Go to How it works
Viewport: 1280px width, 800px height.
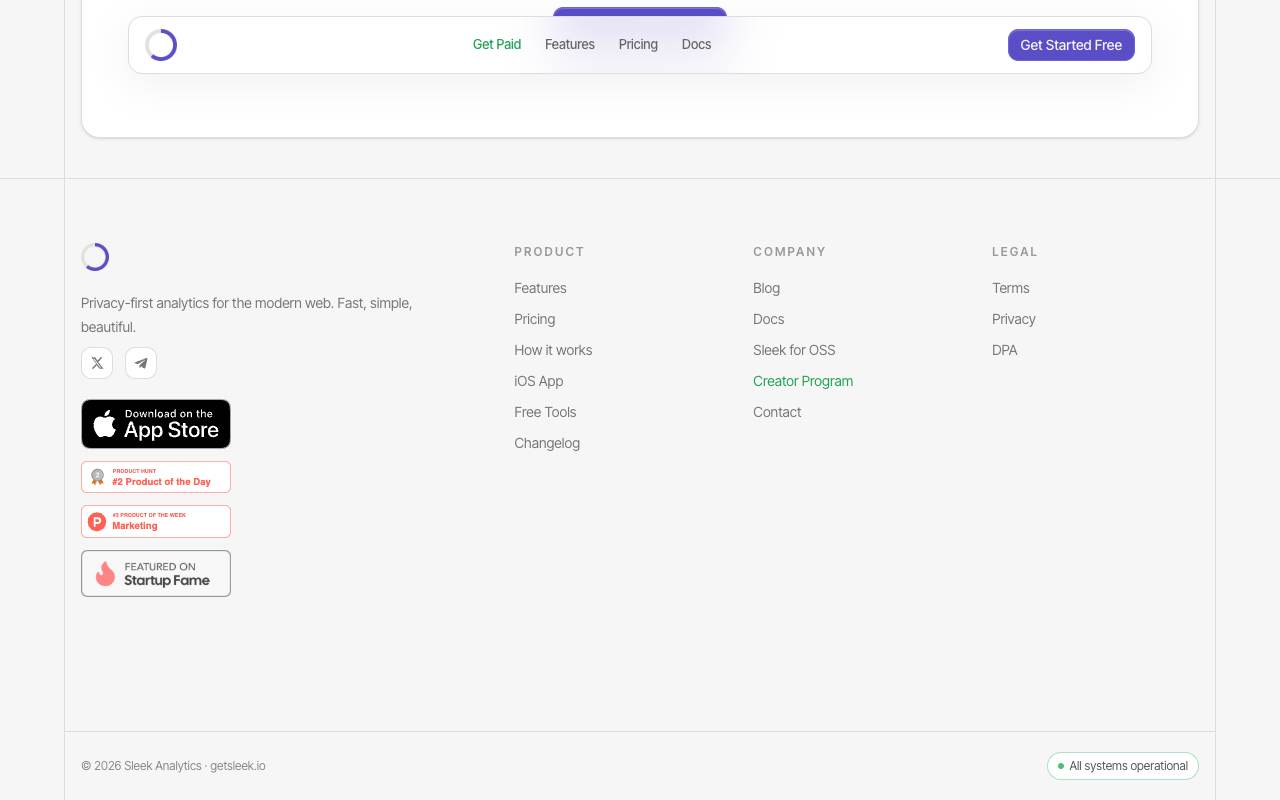(553, 350)
